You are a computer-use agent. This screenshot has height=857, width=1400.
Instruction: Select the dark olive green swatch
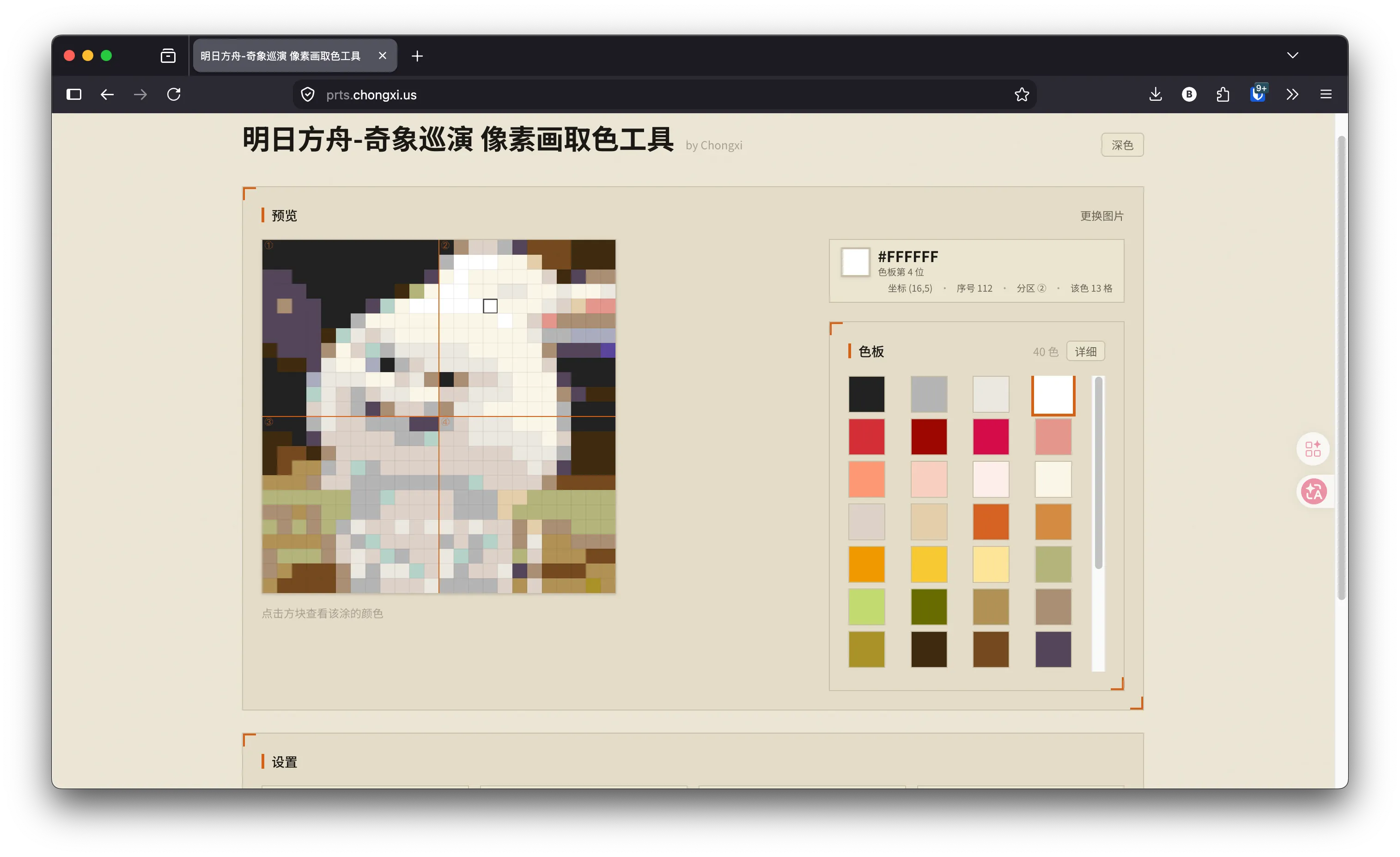[928, 607]
